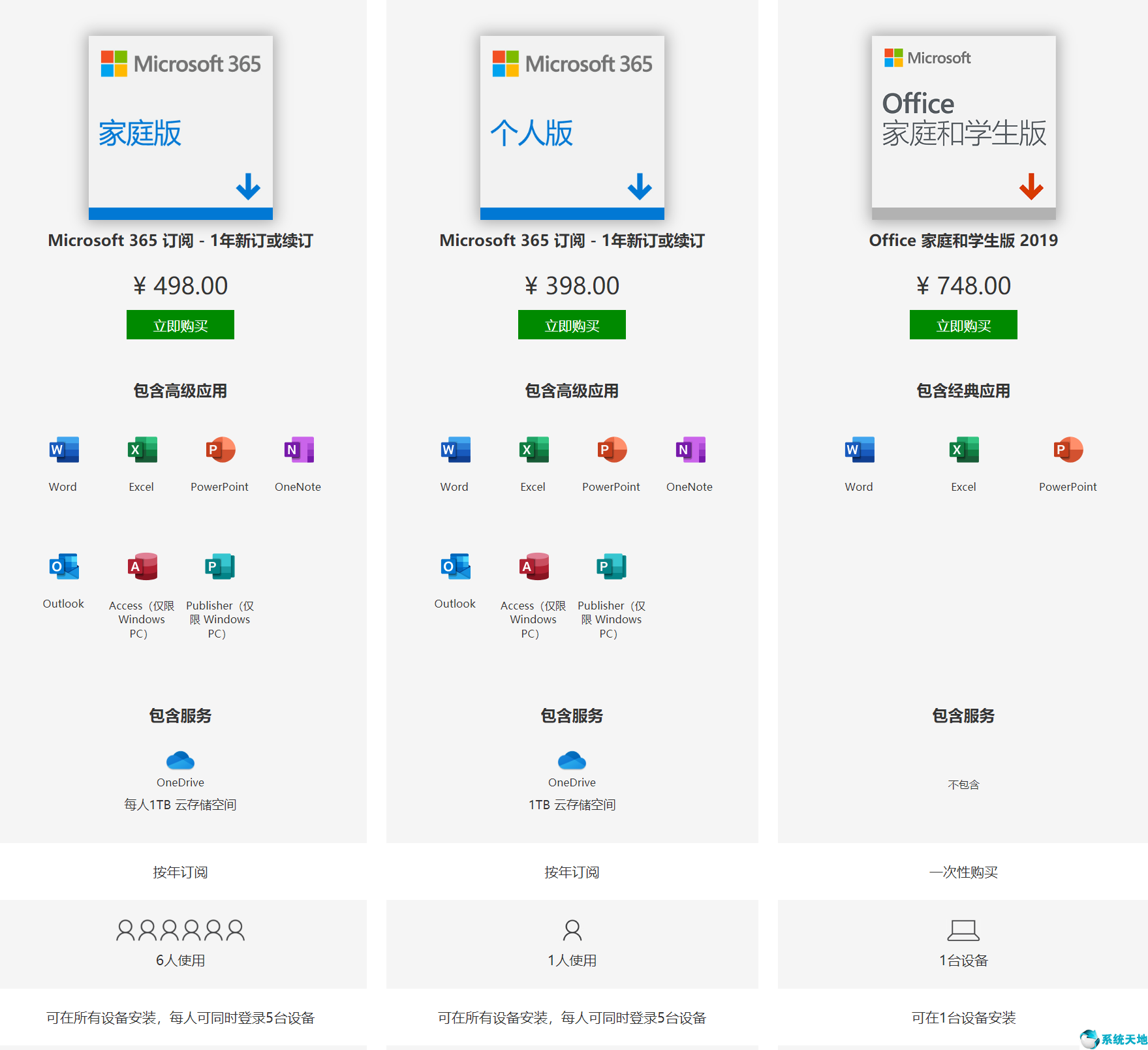This screenshot has height=1050, width=1148.
Task: Click the PowerPoint icon under Office 2019
Action: (x=1068, y=450)
